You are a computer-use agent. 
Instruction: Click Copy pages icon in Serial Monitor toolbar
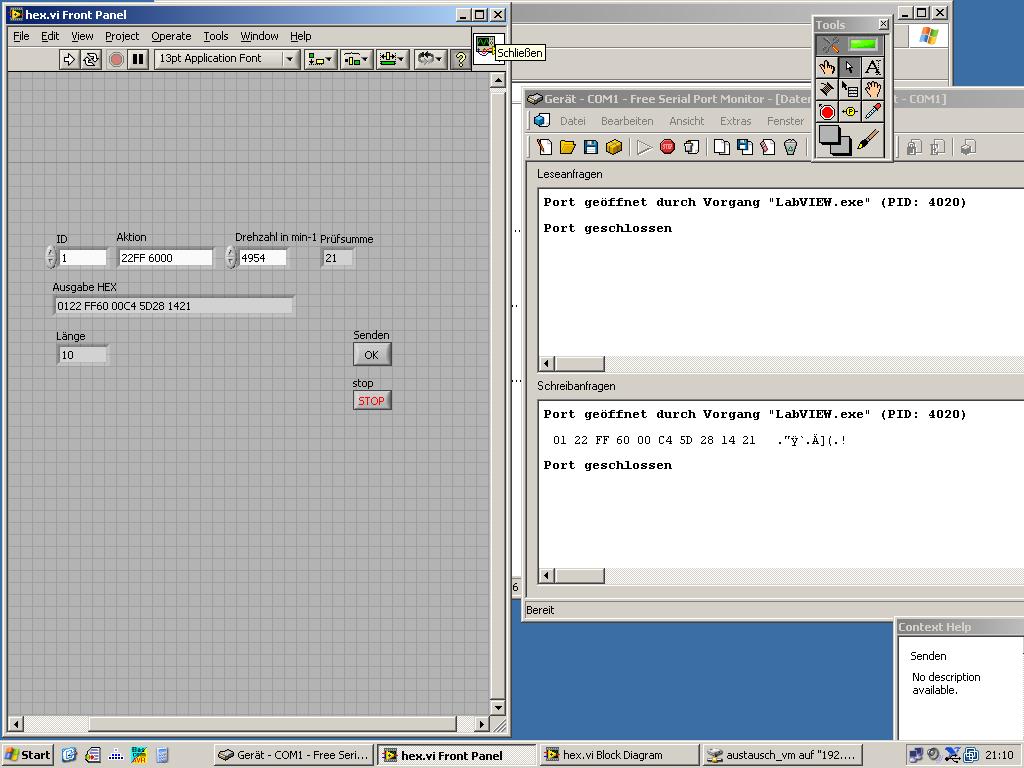tap(721, 147)
